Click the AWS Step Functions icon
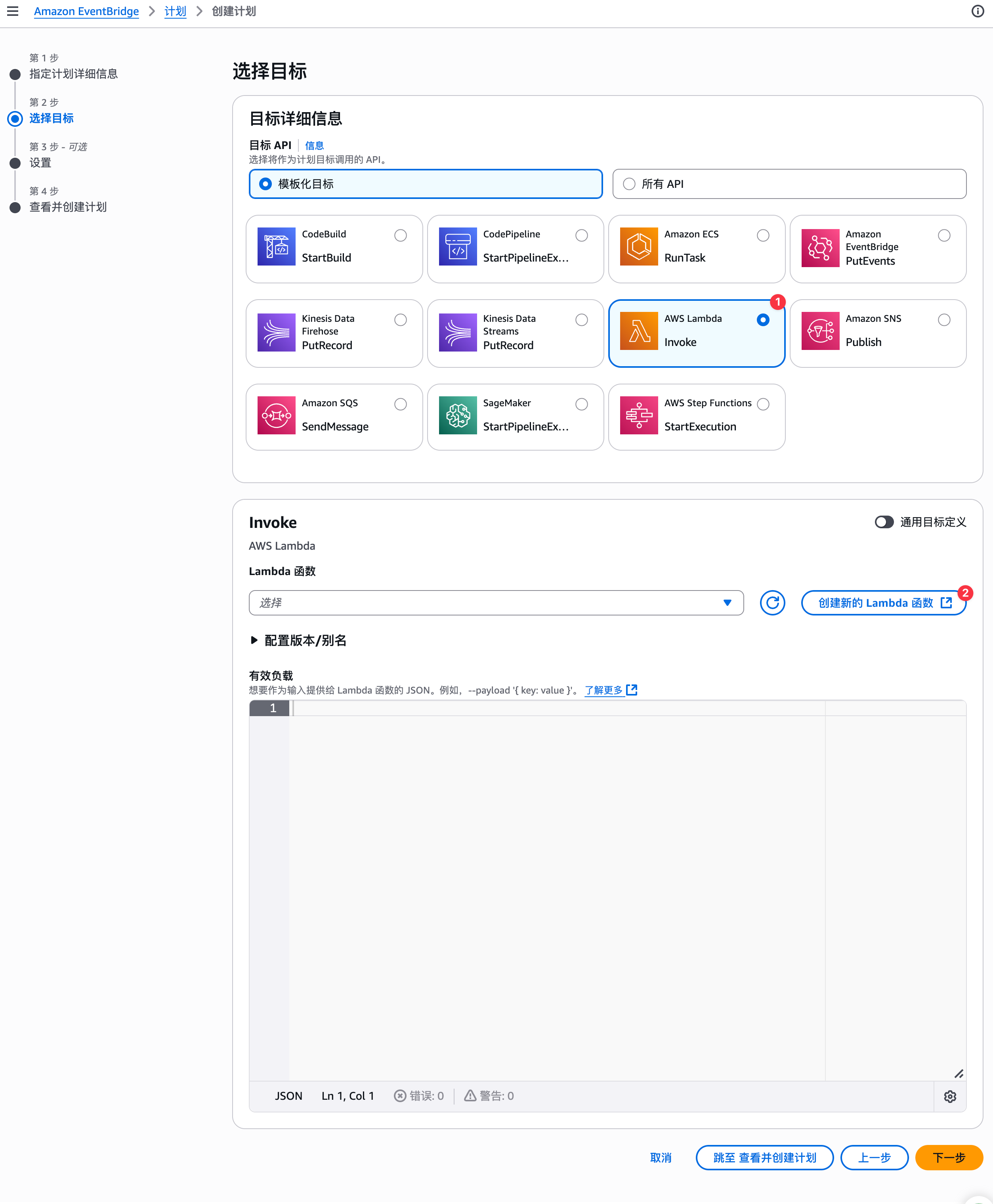The width and height of the screenshot is (993, 1204). pyautogui.click(x=638, y=415)
